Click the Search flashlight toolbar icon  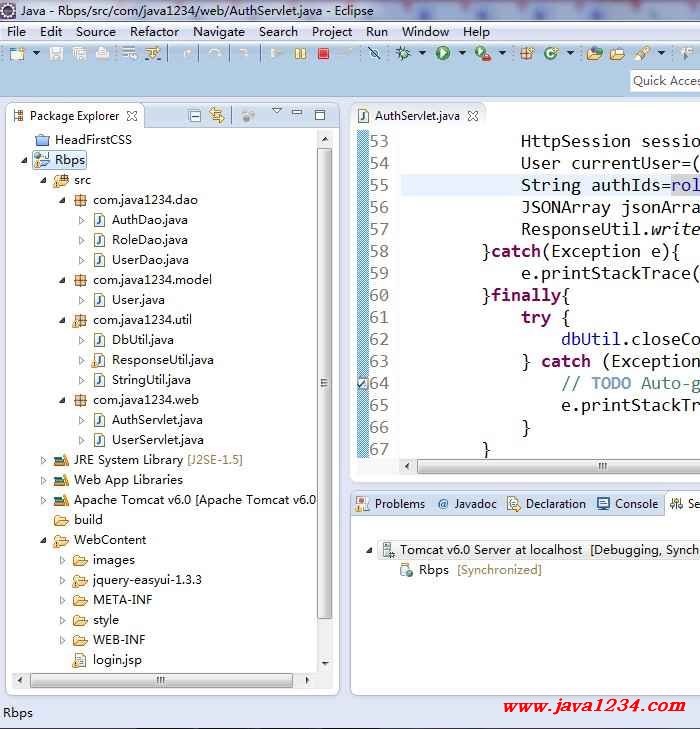(642, 54)
